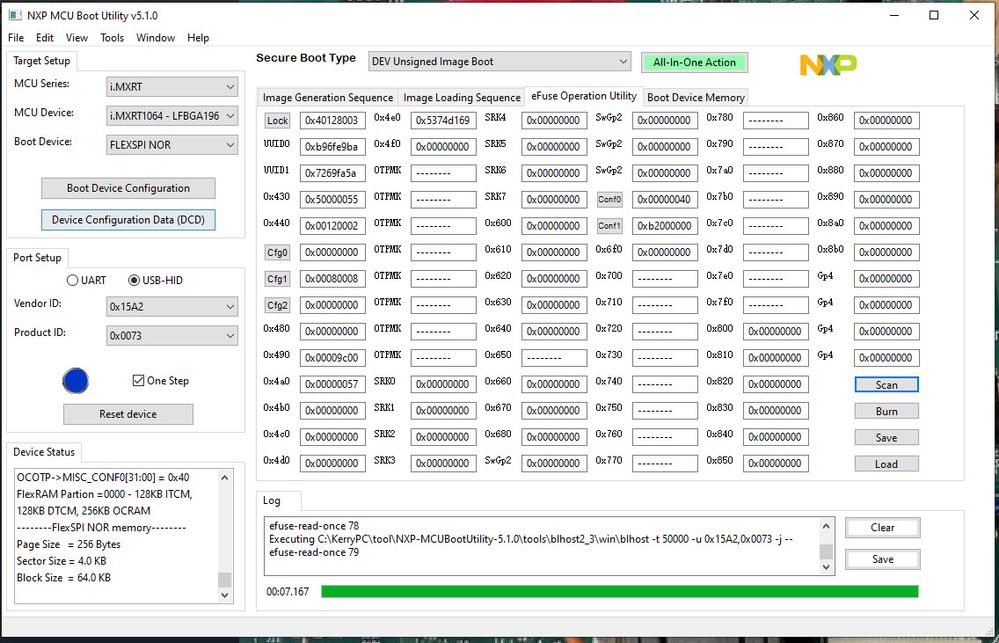Click the Cfg1 fuse button
999x643 pixels.
[278, 278]
